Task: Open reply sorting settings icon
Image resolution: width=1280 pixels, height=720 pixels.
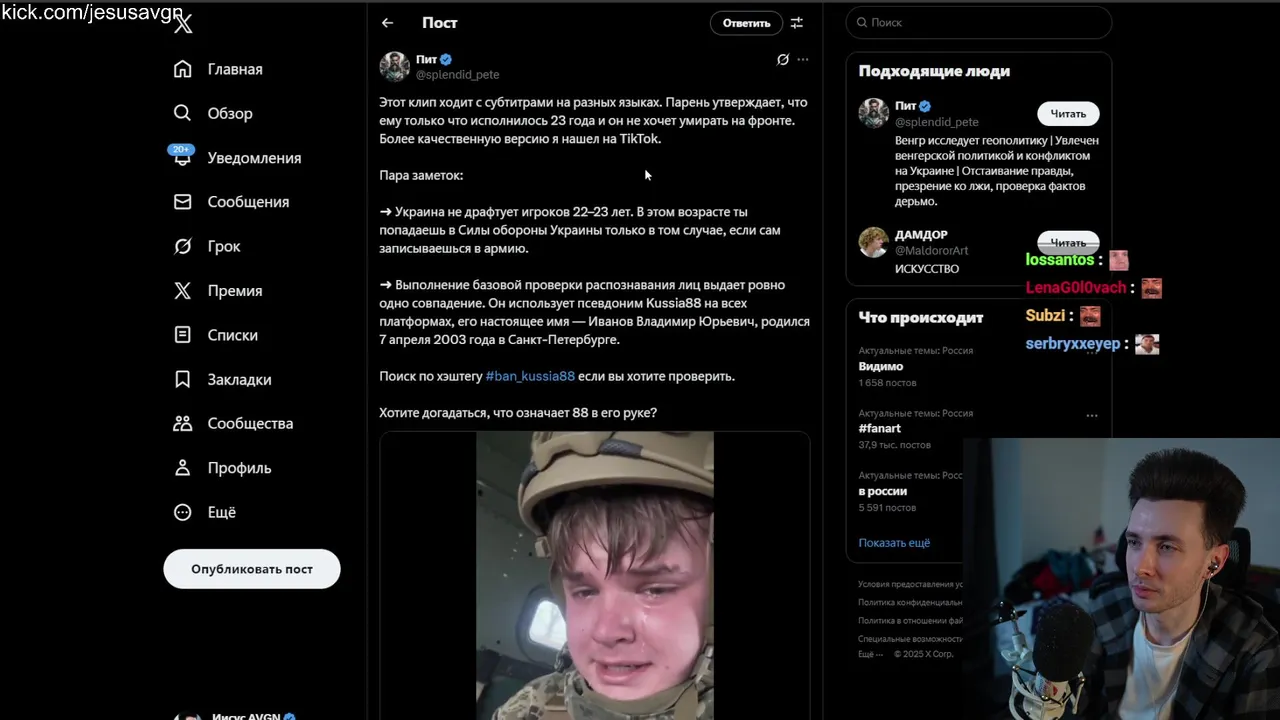Action: (x=797, y=23)
